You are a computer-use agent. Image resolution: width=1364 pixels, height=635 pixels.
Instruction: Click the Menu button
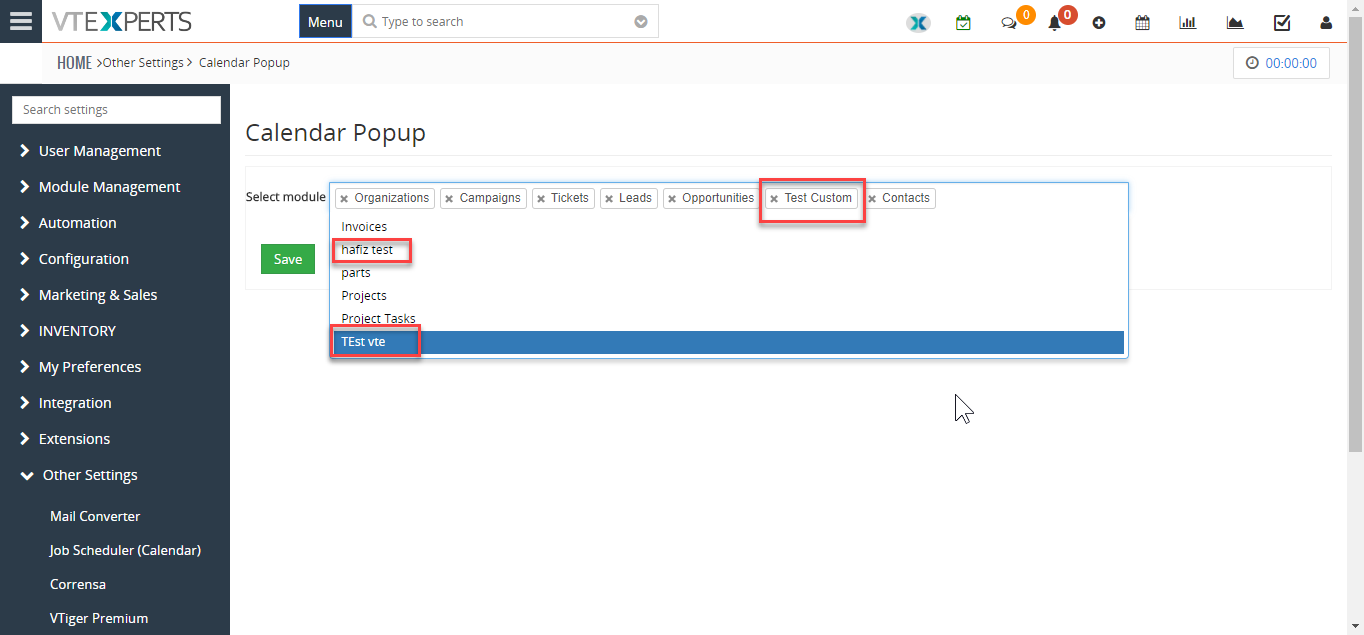click(325, 22)
